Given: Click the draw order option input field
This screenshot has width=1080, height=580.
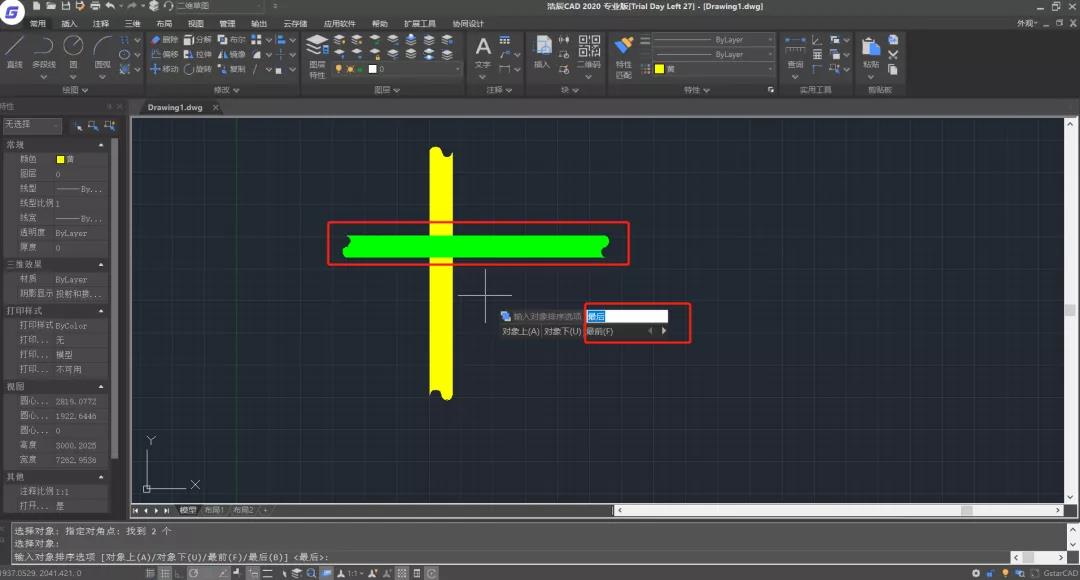Looking at the screenshot, I should (626, 316).
